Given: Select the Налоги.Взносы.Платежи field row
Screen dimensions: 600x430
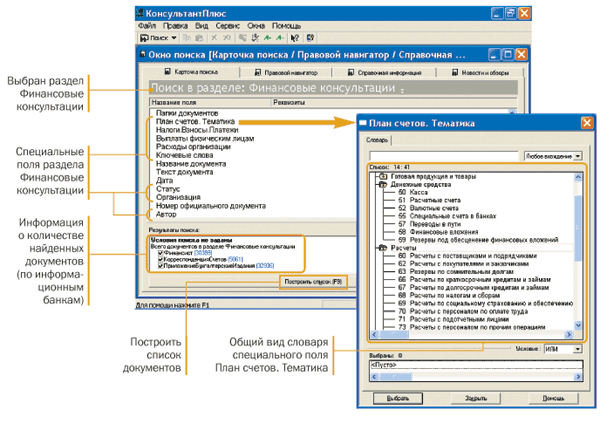Looking at the screenshot, I should tap(197, 130).
